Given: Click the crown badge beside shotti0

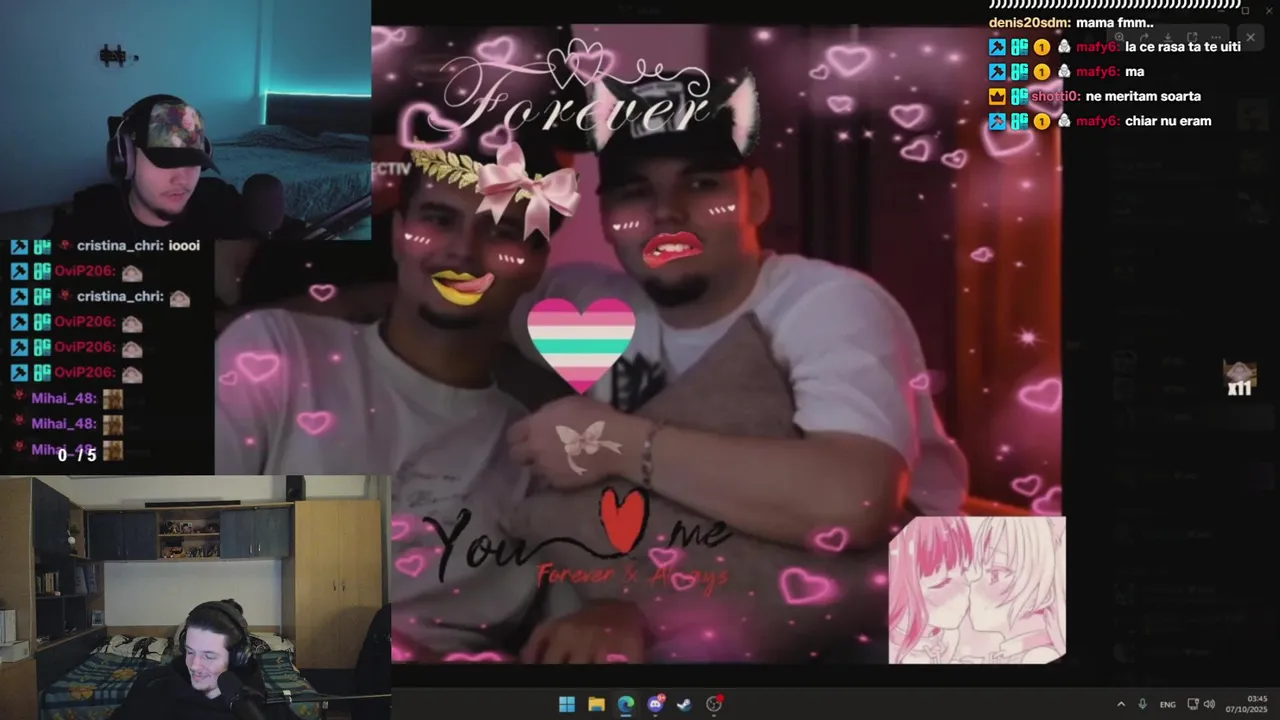Looking at the screenshot, I should pyautogui.click(x=997, y=97).
